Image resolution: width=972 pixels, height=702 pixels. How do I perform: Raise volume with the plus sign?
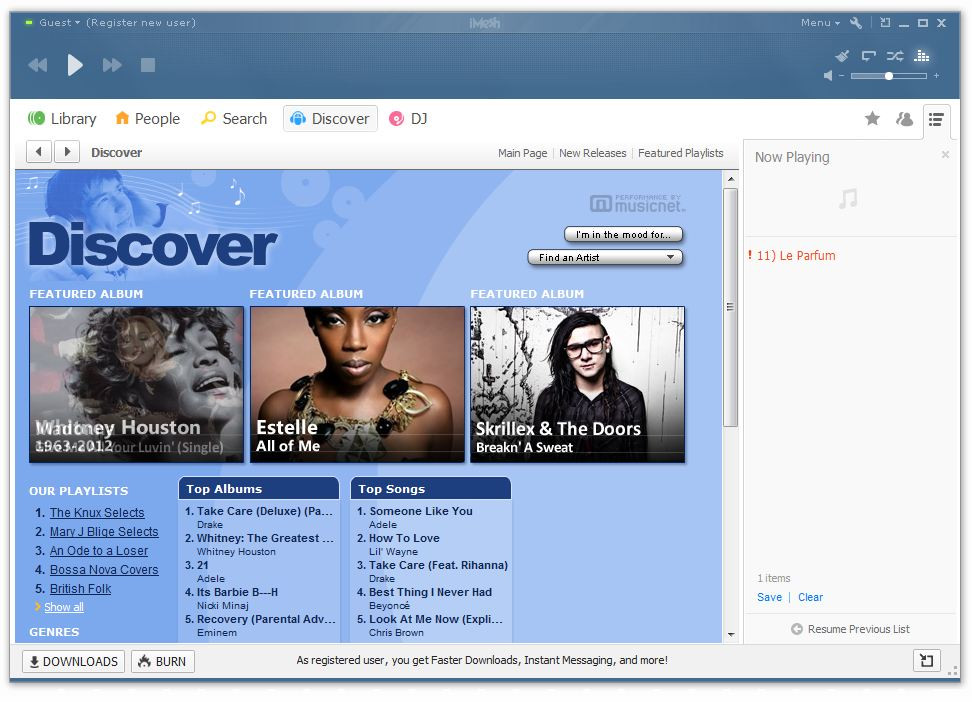click(x=936, y=76)
